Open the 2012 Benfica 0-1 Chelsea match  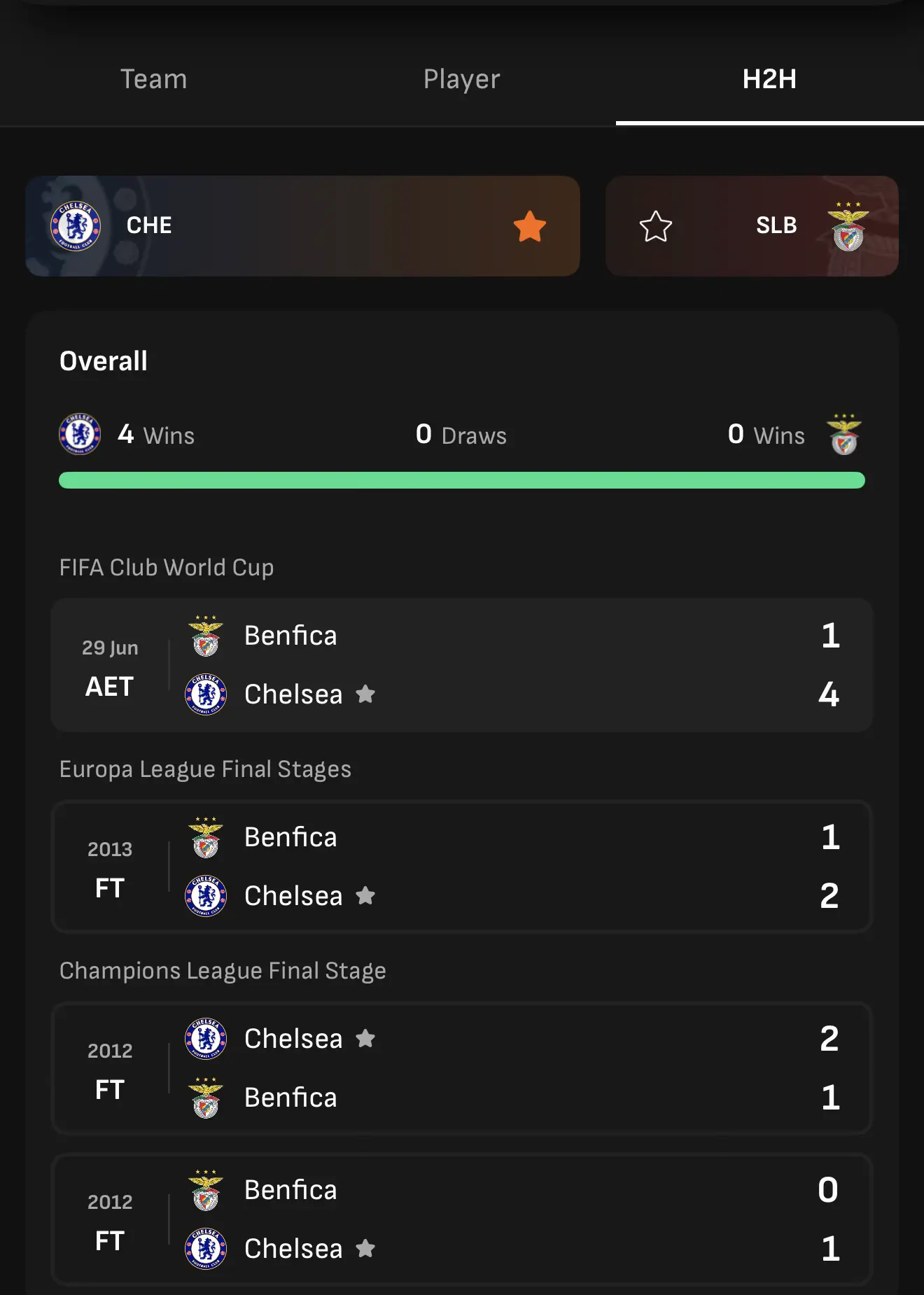pyautogui.click(x=461, y=1219)
